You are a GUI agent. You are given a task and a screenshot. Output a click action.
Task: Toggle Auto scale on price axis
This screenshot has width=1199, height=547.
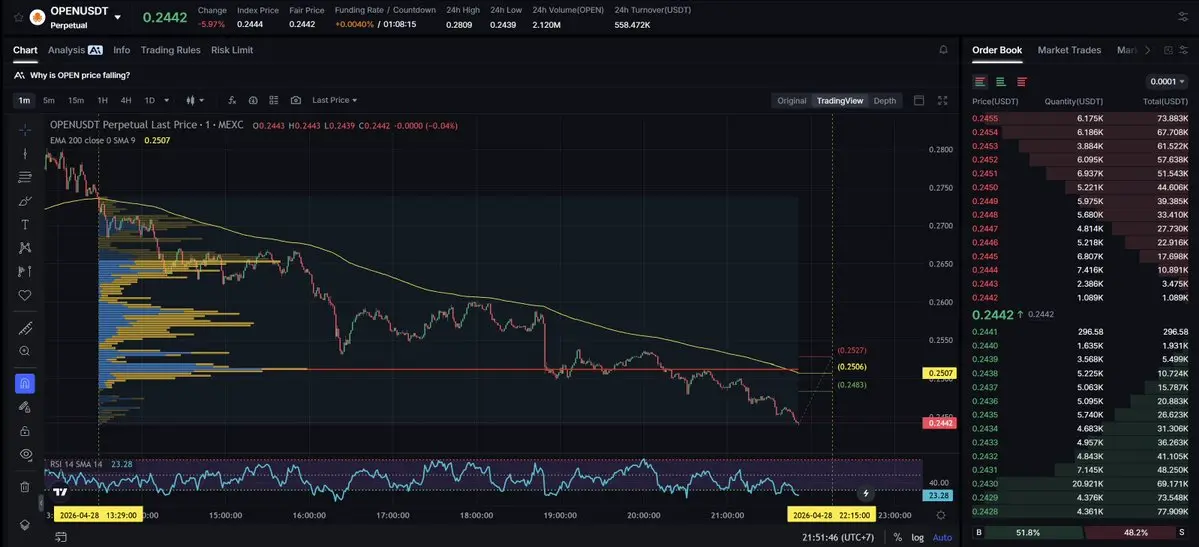(x=942, y=538)
